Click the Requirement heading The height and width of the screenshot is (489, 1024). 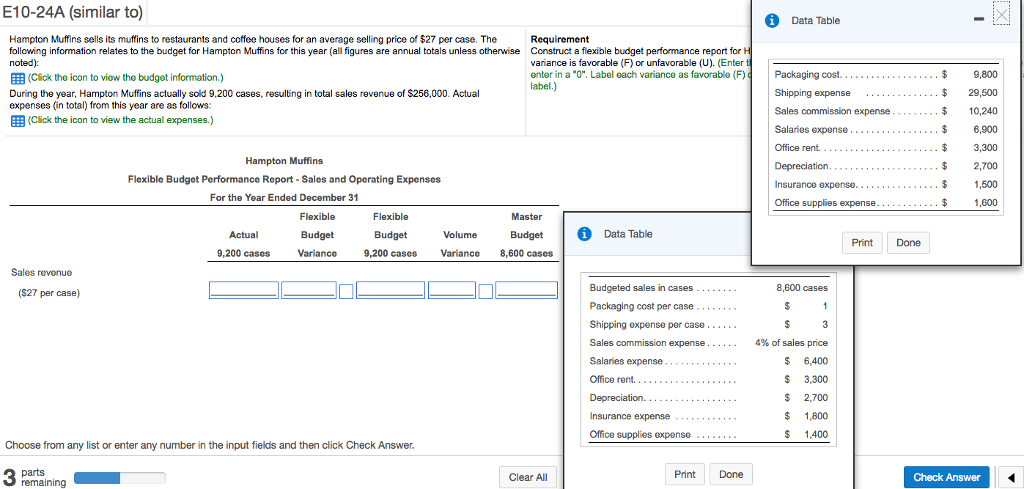pyautogui.click(x=560, y=39)
